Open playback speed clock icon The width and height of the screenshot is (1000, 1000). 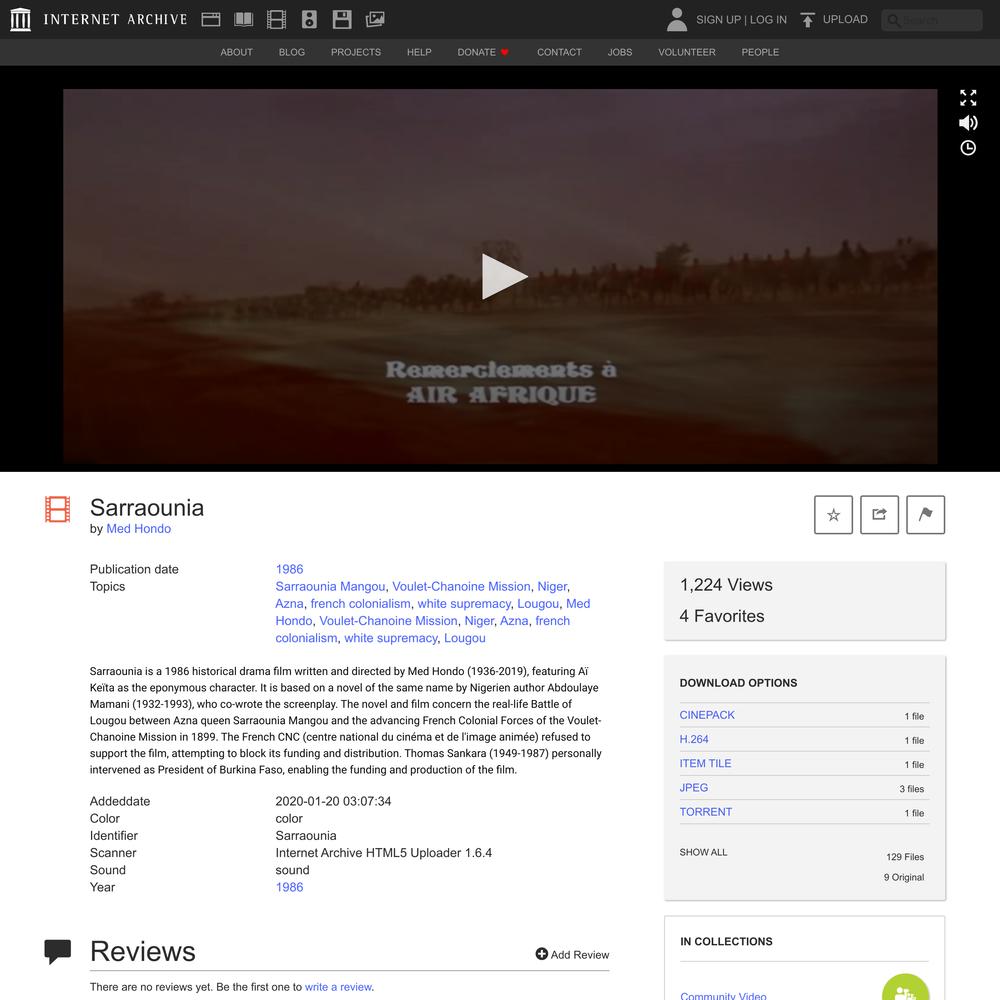coord(968,148)
